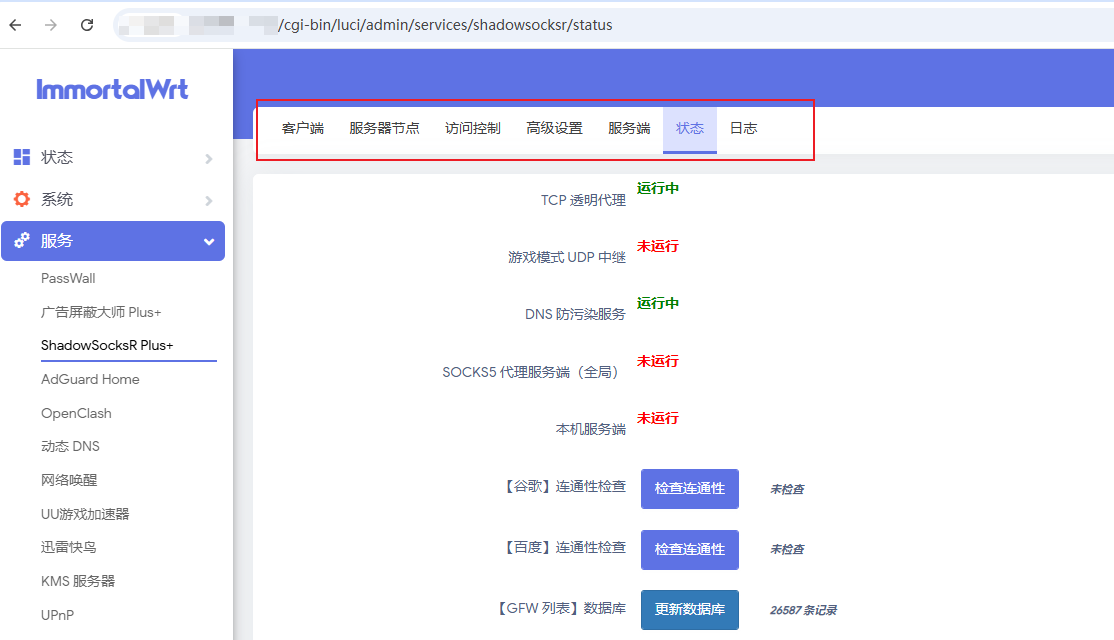Click the browser address bar
1114x640 pixels.
tap(600, 25)
